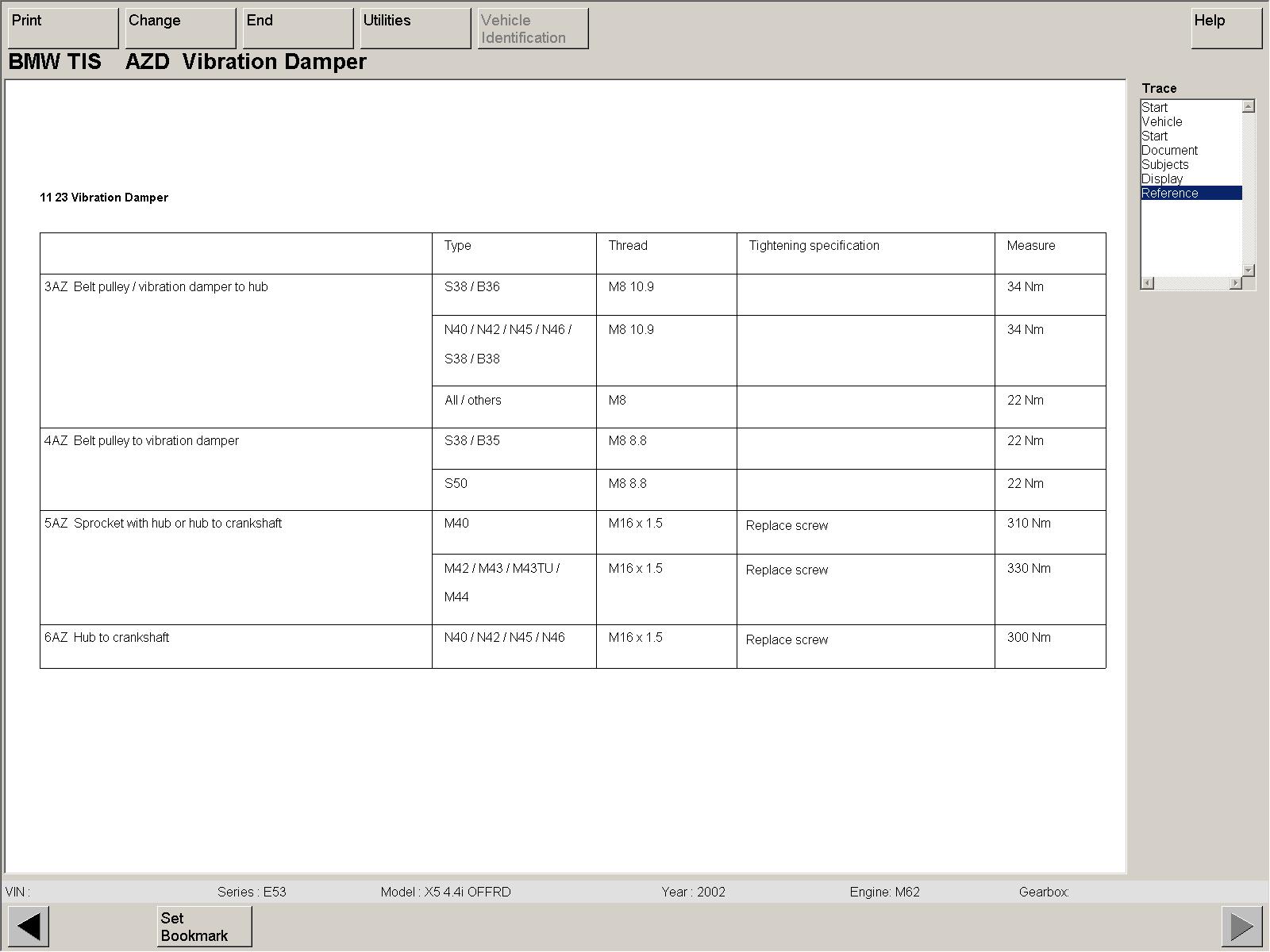Set a bookmark for this page

click(204, 927)
